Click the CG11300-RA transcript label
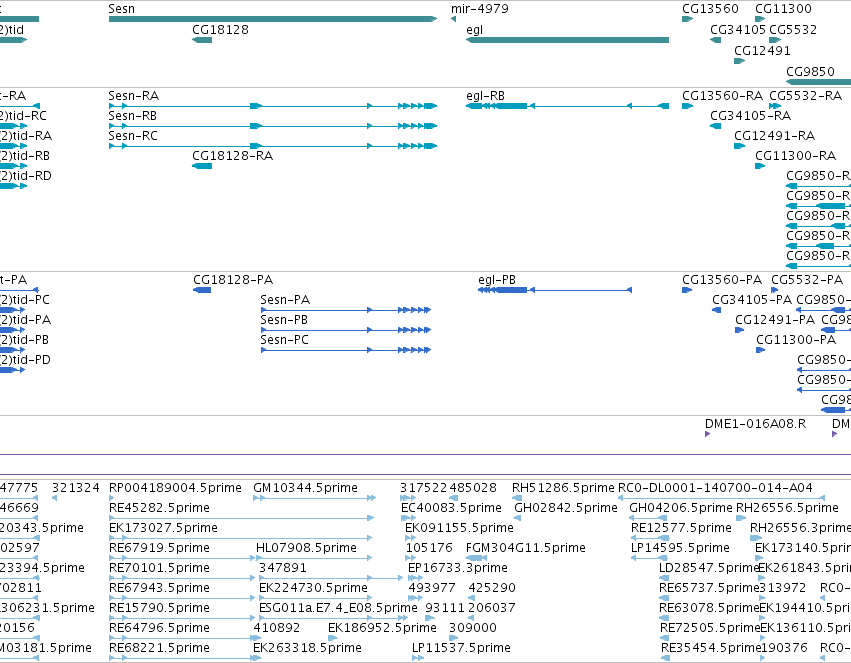Screen dimensions: 851x663 coord(796,156)
